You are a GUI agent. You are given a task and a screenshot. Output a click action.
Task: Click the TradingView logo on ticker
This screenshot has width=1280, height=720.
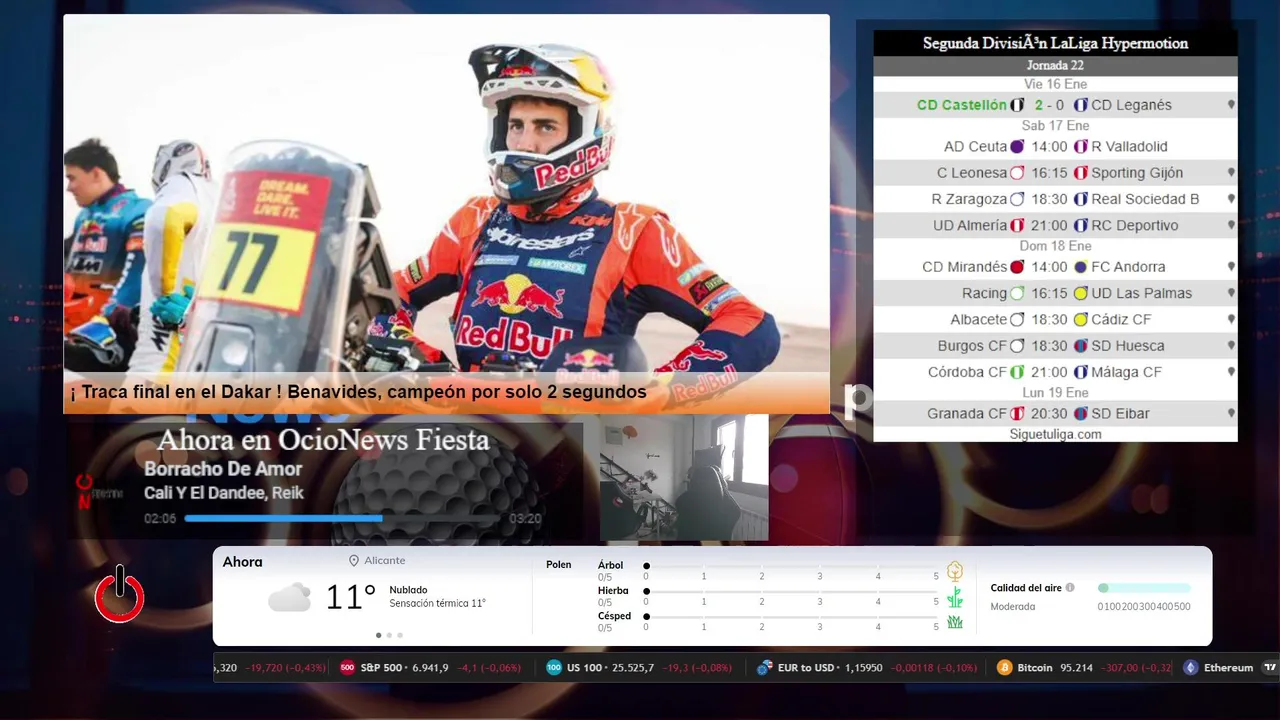tap(1270, 667)
